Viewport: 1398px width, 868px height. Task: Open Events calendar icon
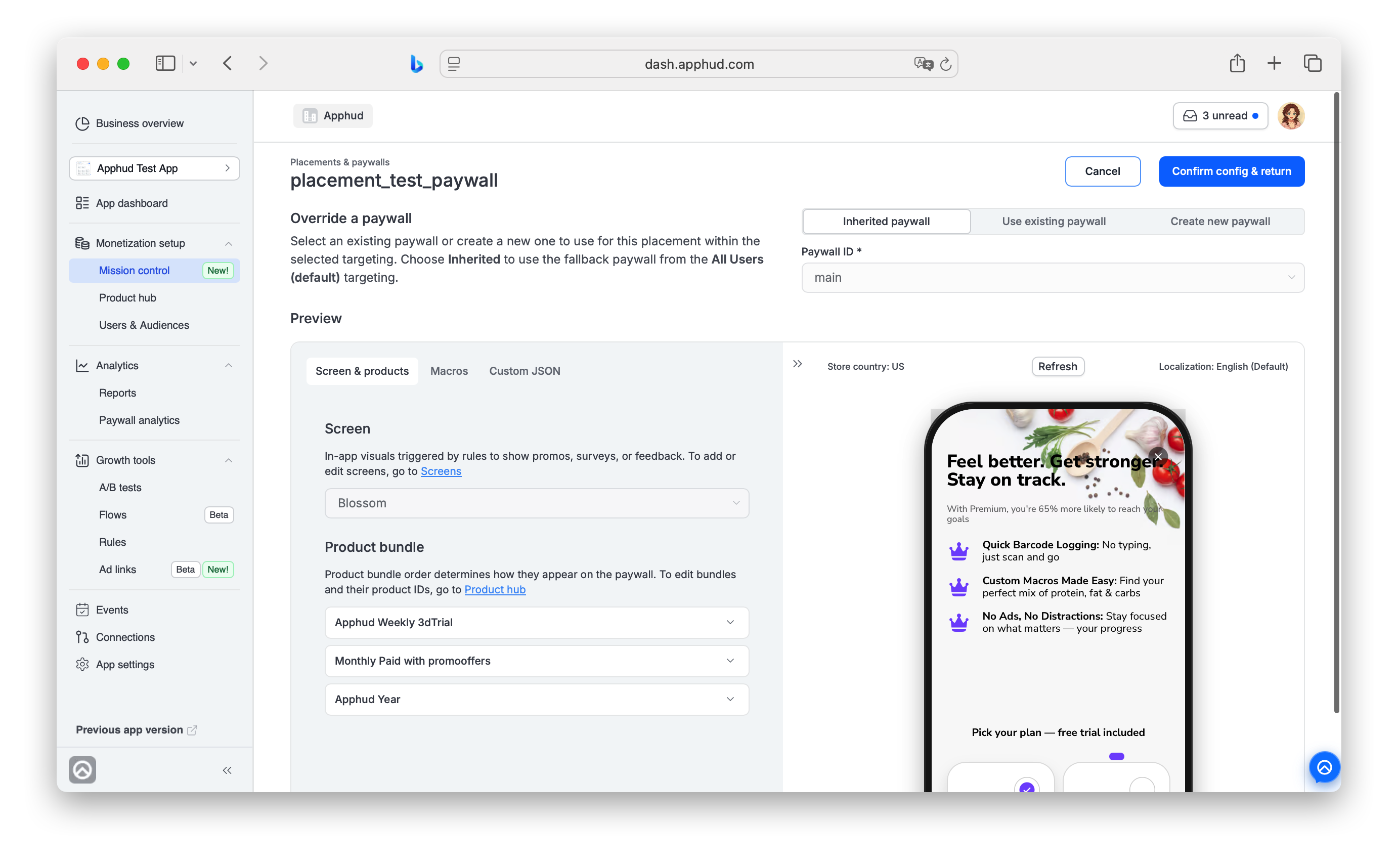[82, 610]
